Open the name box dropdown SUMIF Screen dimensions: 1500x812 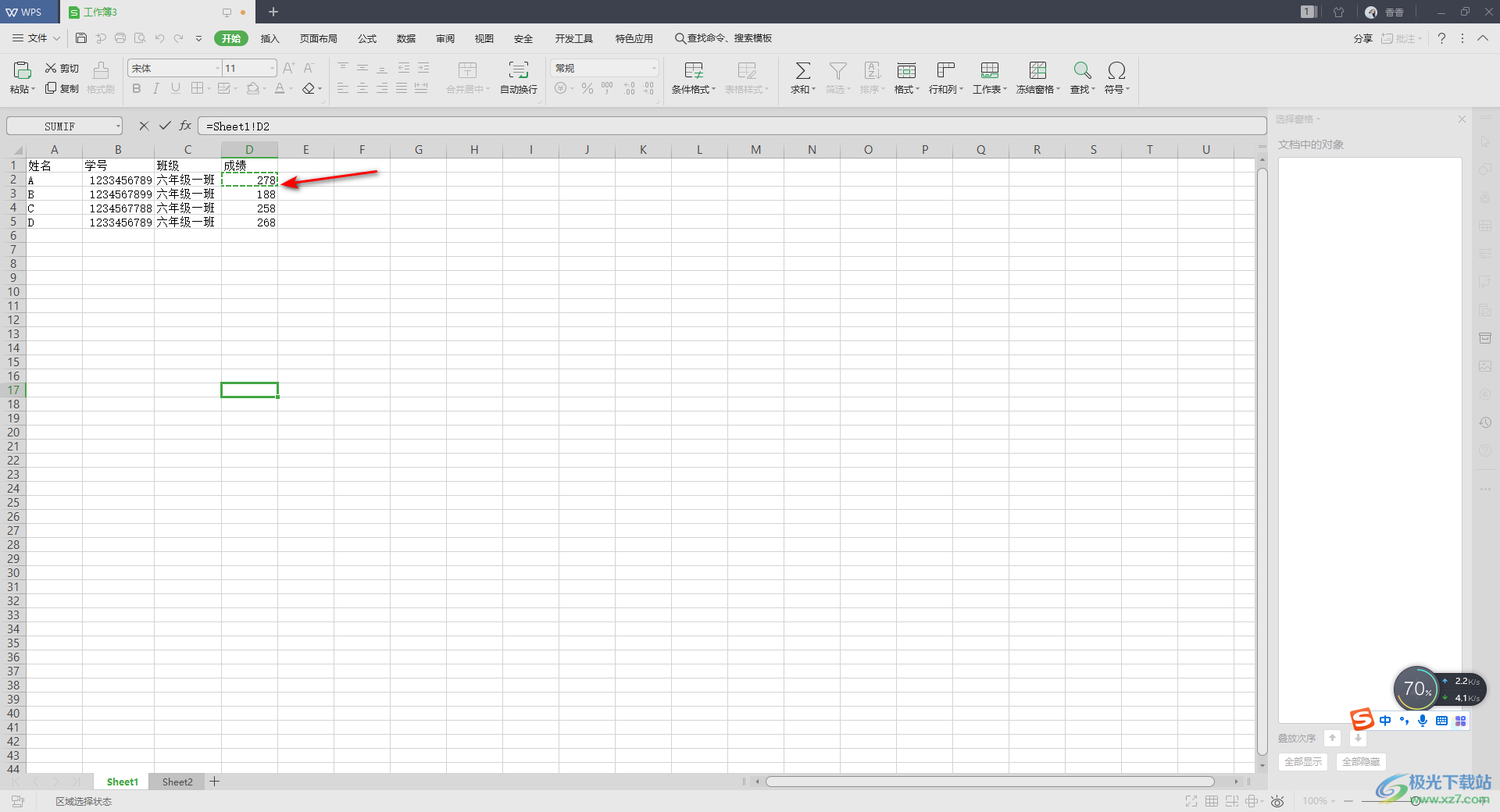tap(118, 126)
